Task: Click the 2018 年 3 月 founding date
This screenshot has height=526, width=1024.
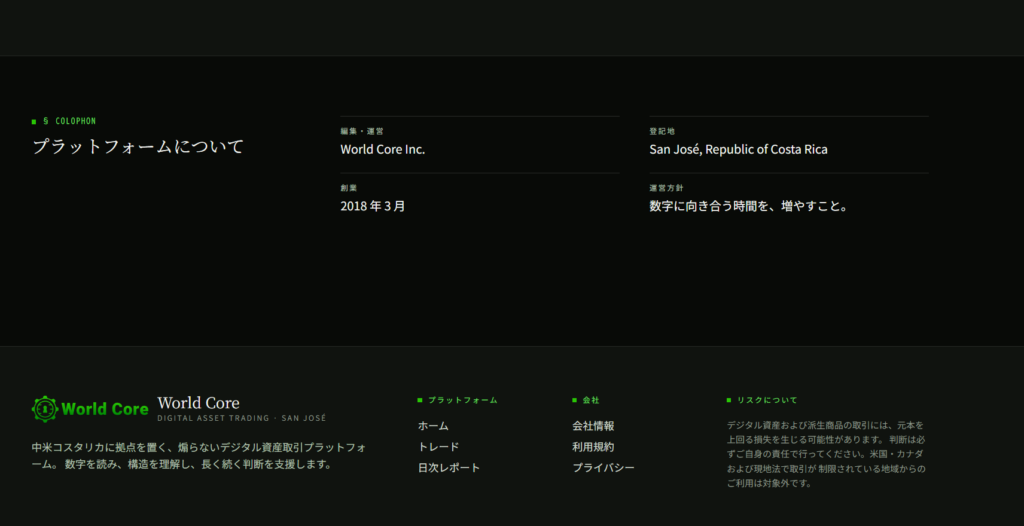Action: click(x=373, y=206)
